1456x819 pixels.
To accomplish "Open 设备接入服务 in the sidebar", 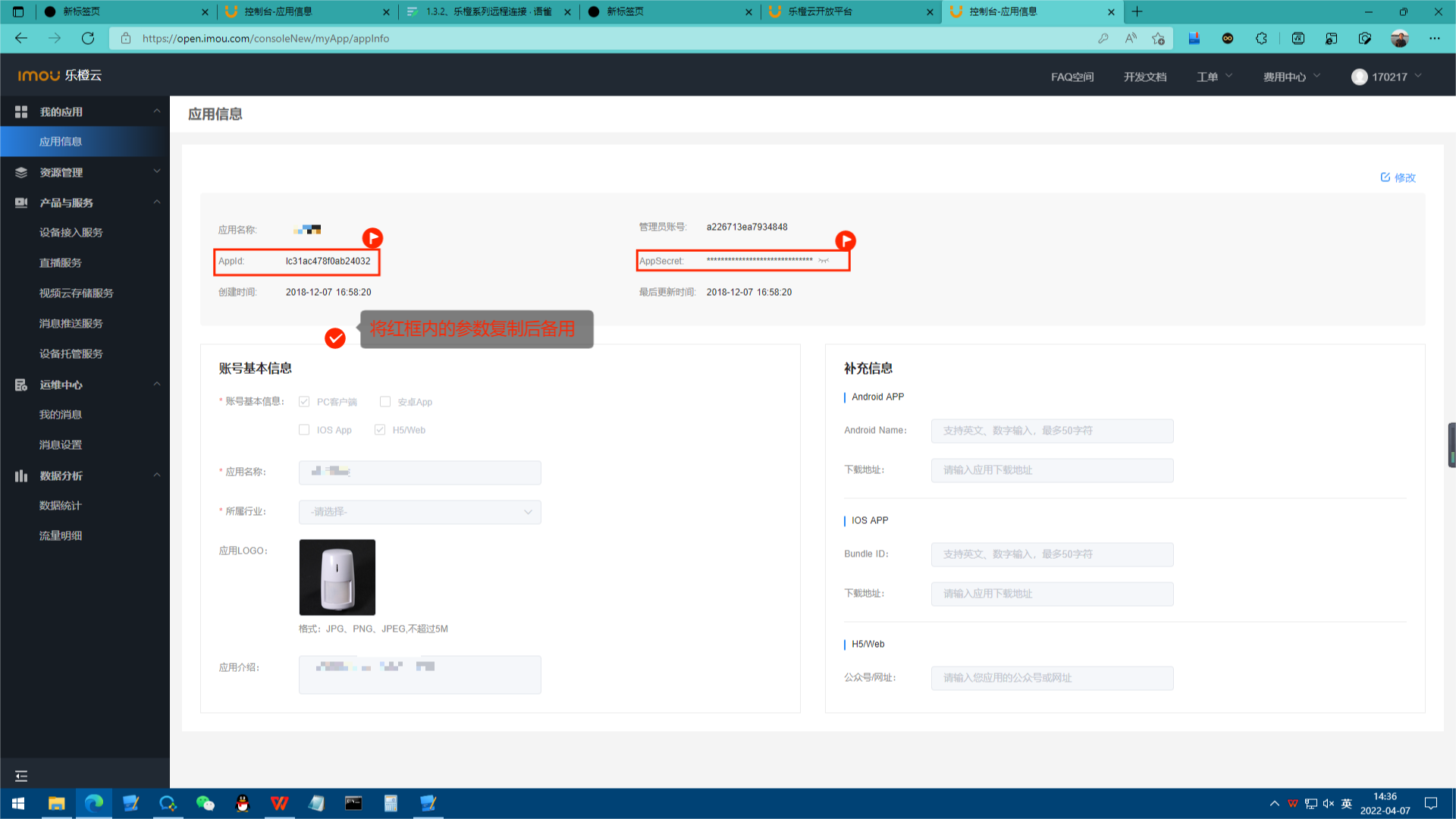I will pyautogui.click(x=71, y=233).
